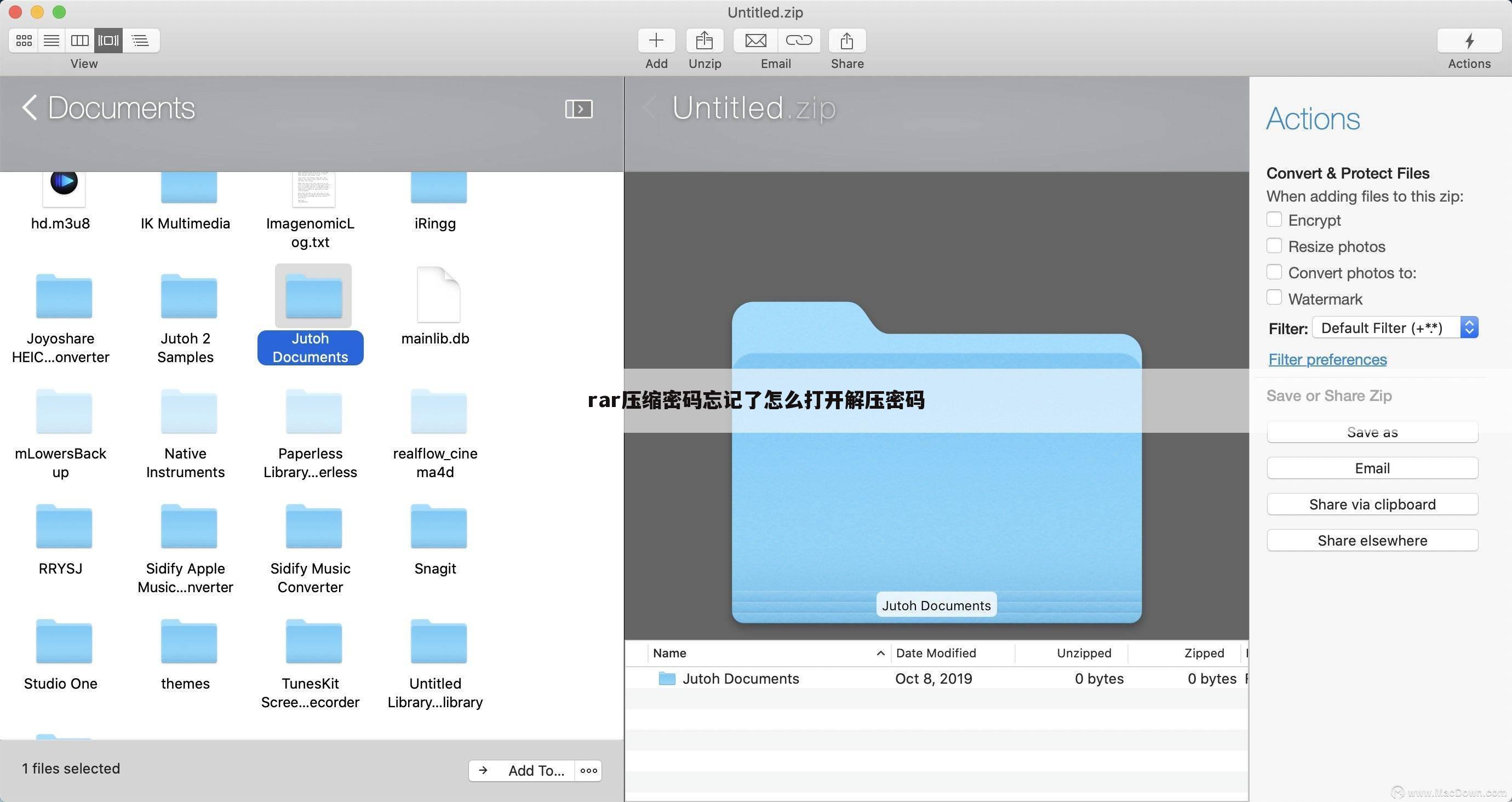Click the link chain icon
Screen dimensions: 1512x802
[x=799, y=41]
